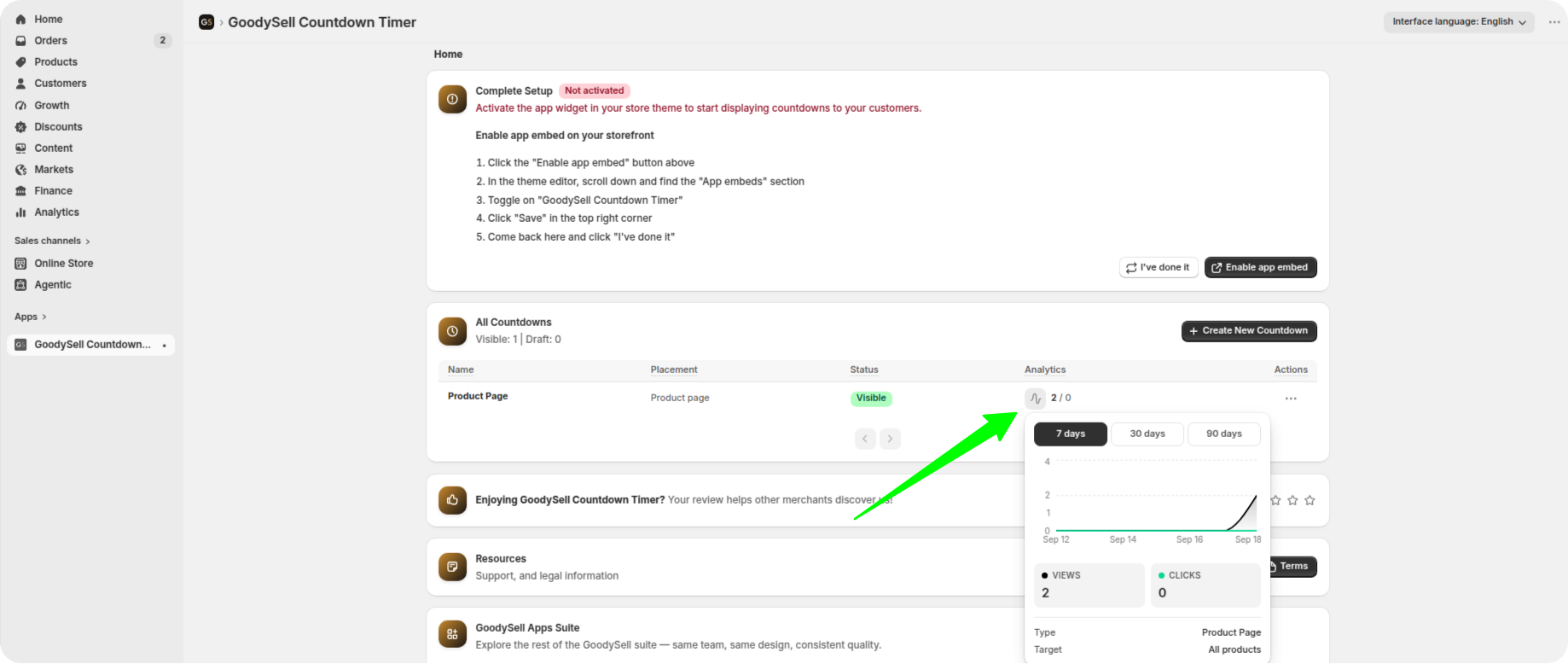Click the All products target value
The width and height of the screenshot is (1568, 670).
pos(1234,650)
